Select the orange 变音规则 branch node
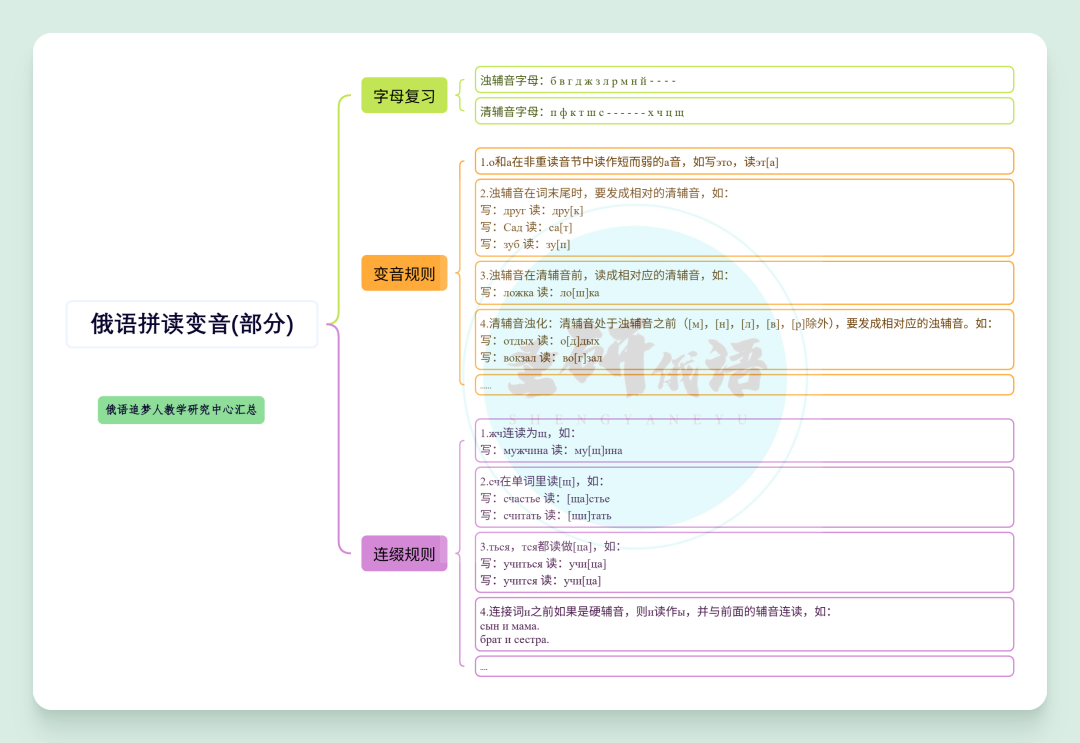The height and width of the screenshot is (743, 1080). 404,273
